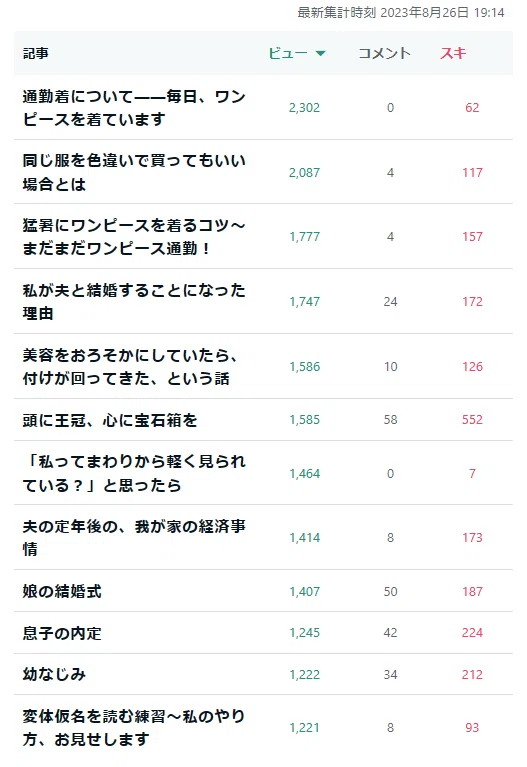
Task: Click the 記事 column header
Action: point(36,53)
